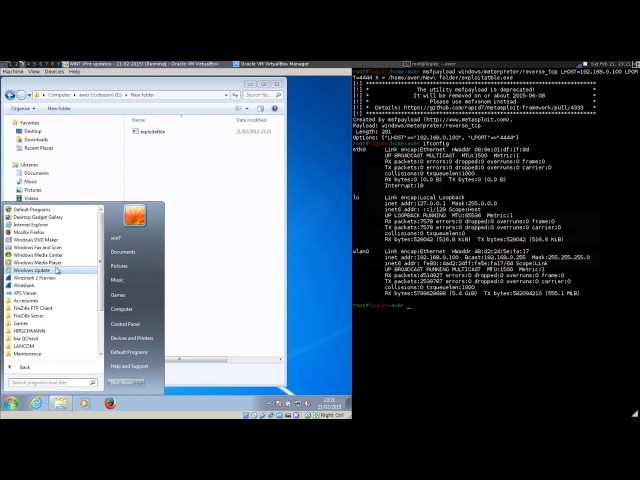The image size is (640, 480).
Task: Open the VirtualBox Help menu
Action: (74, 72)
